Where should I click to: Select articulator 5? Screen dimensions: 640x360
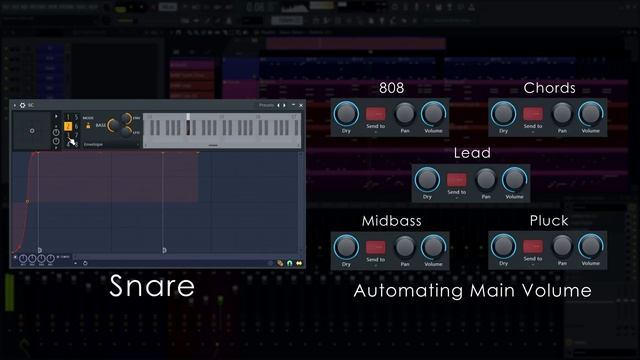tap(76, 118)
